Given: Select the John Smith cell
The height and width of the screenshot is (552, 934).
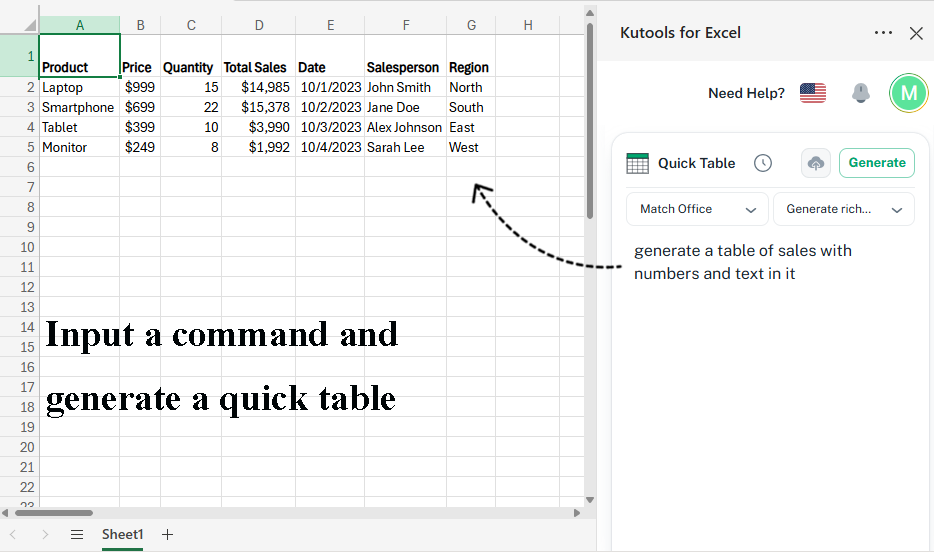Looking at the screenshot, I should click(x=405, y=87).
